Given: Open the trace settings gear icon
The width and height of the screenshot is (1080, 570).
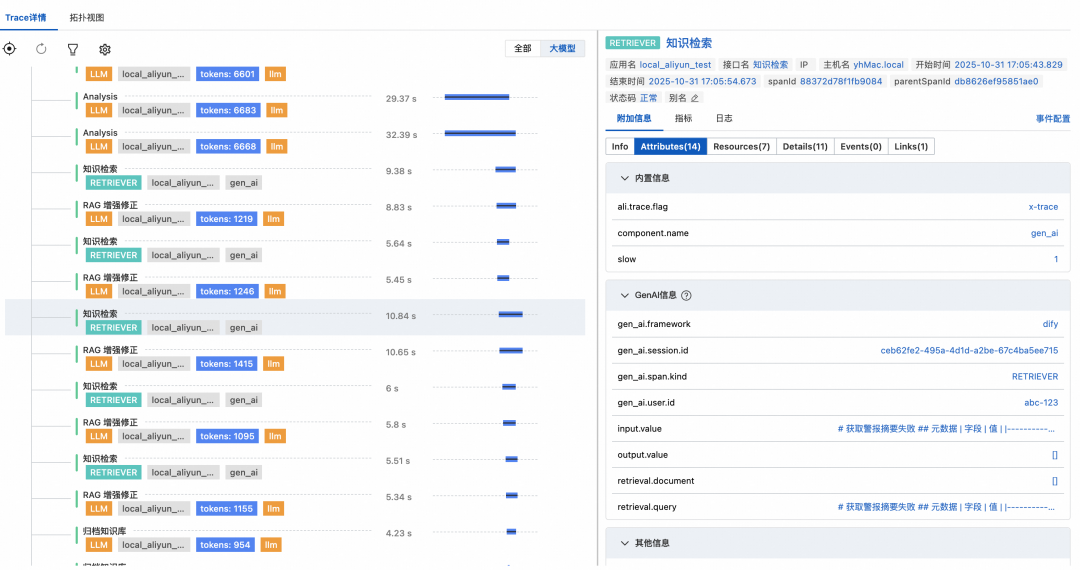Looking at the screenshot, I should coord(105,49).
